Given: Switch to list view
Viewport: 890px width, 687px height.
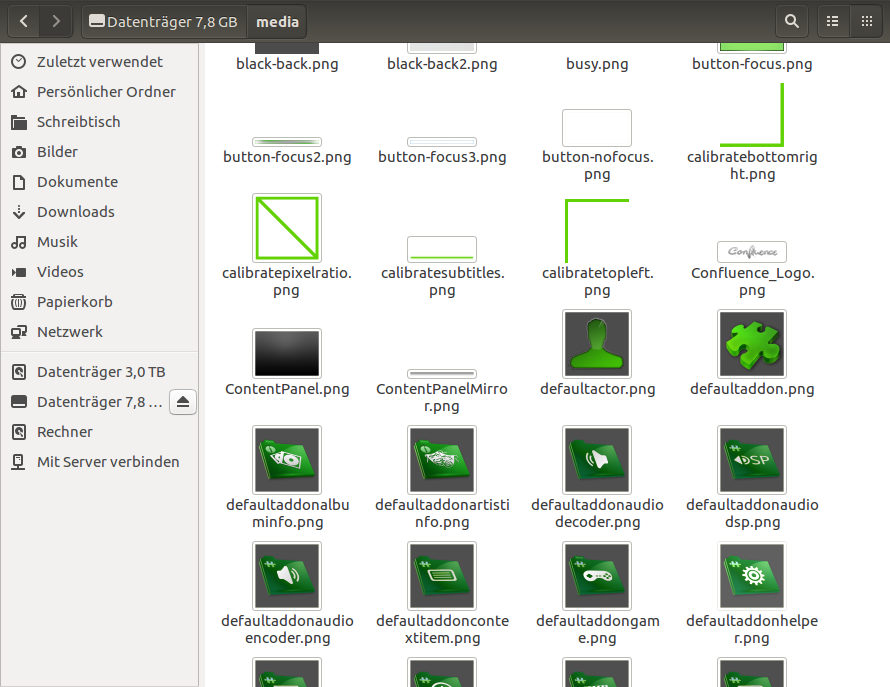Looking at the screenshot, I should [x=832, y=22].
